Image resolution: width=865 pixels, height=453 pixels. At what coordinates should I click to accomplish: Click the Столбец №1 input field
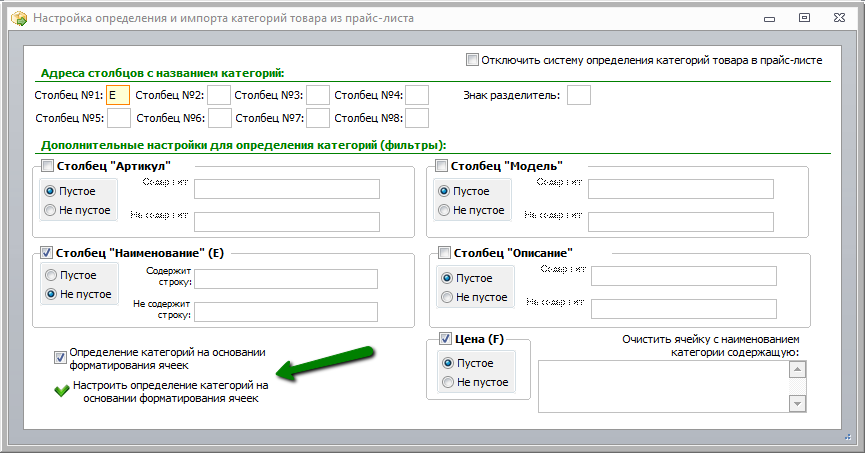(x=118, y=95)
